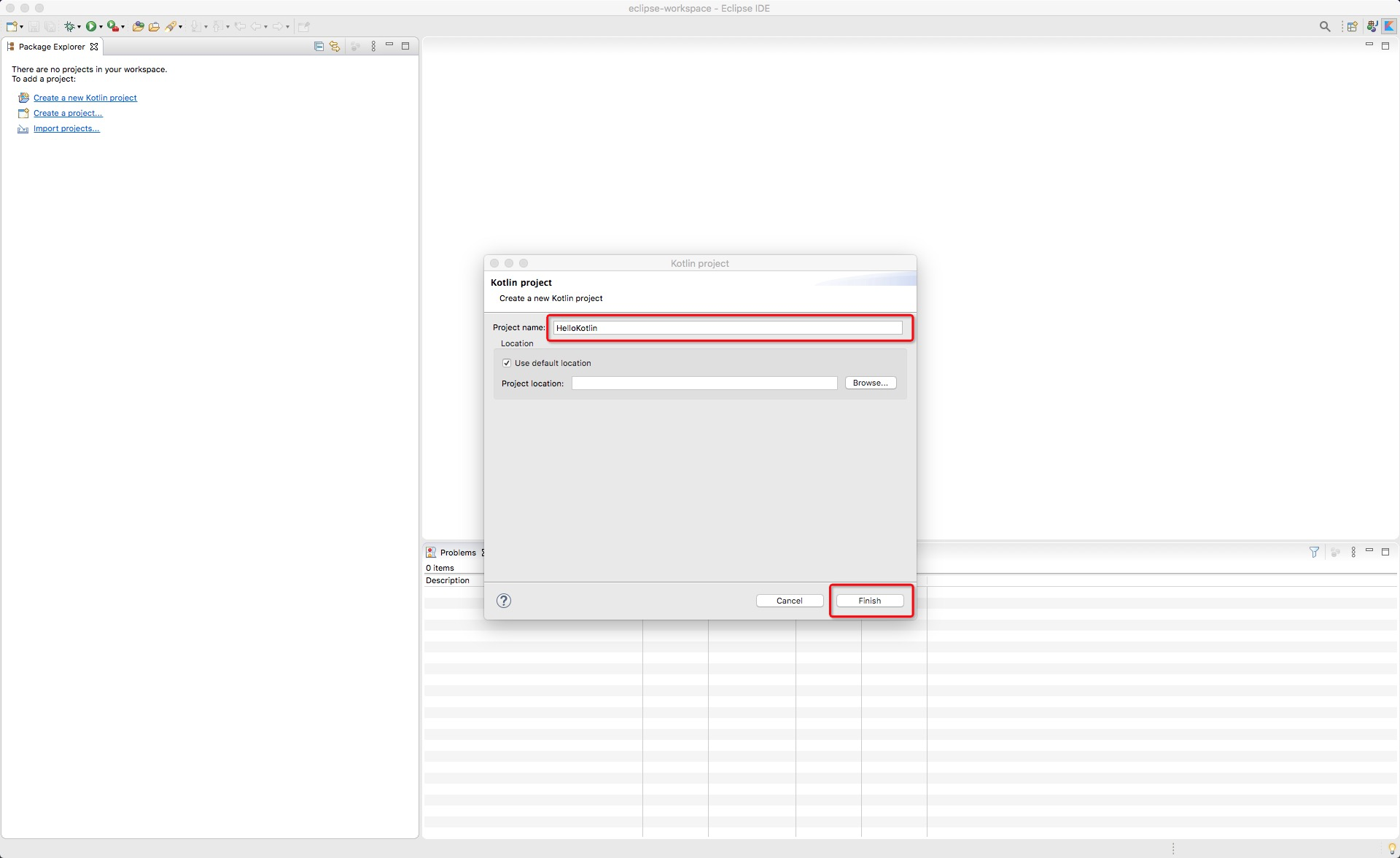1400x858 pixels.
Task: Click the Problems view filter icon
Action: (x=1314, y=553)
